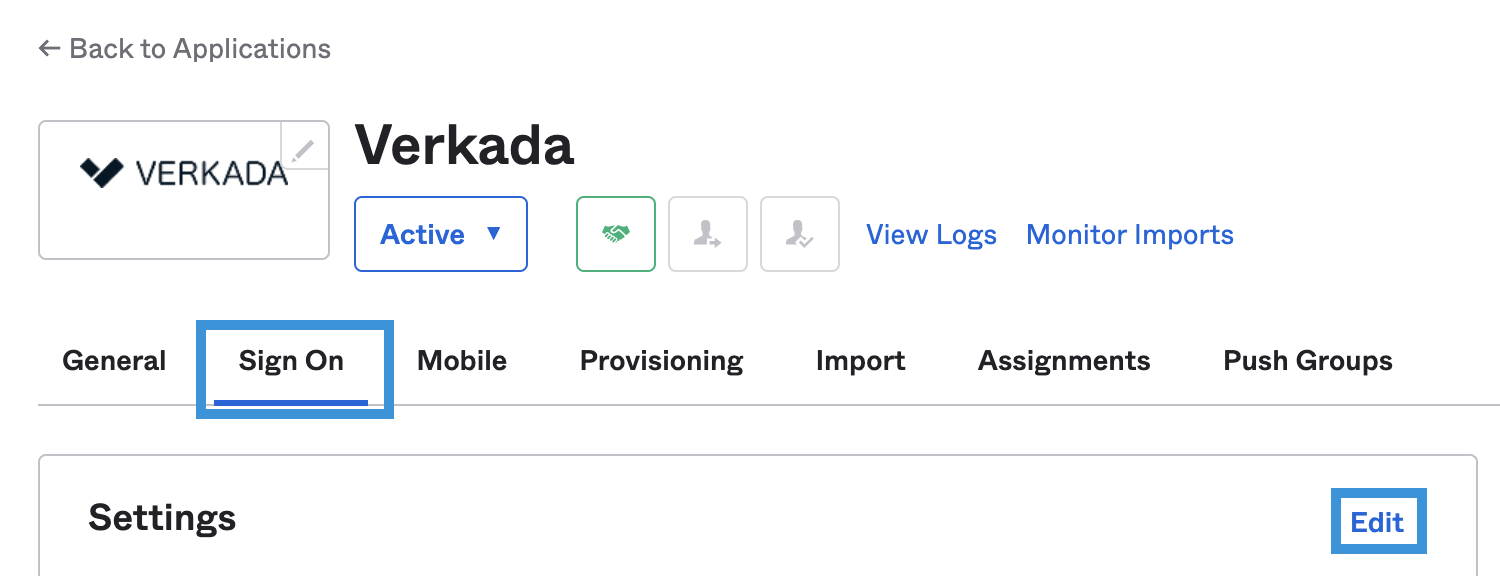Click the pencil icon on the logo

coord(304,148)
